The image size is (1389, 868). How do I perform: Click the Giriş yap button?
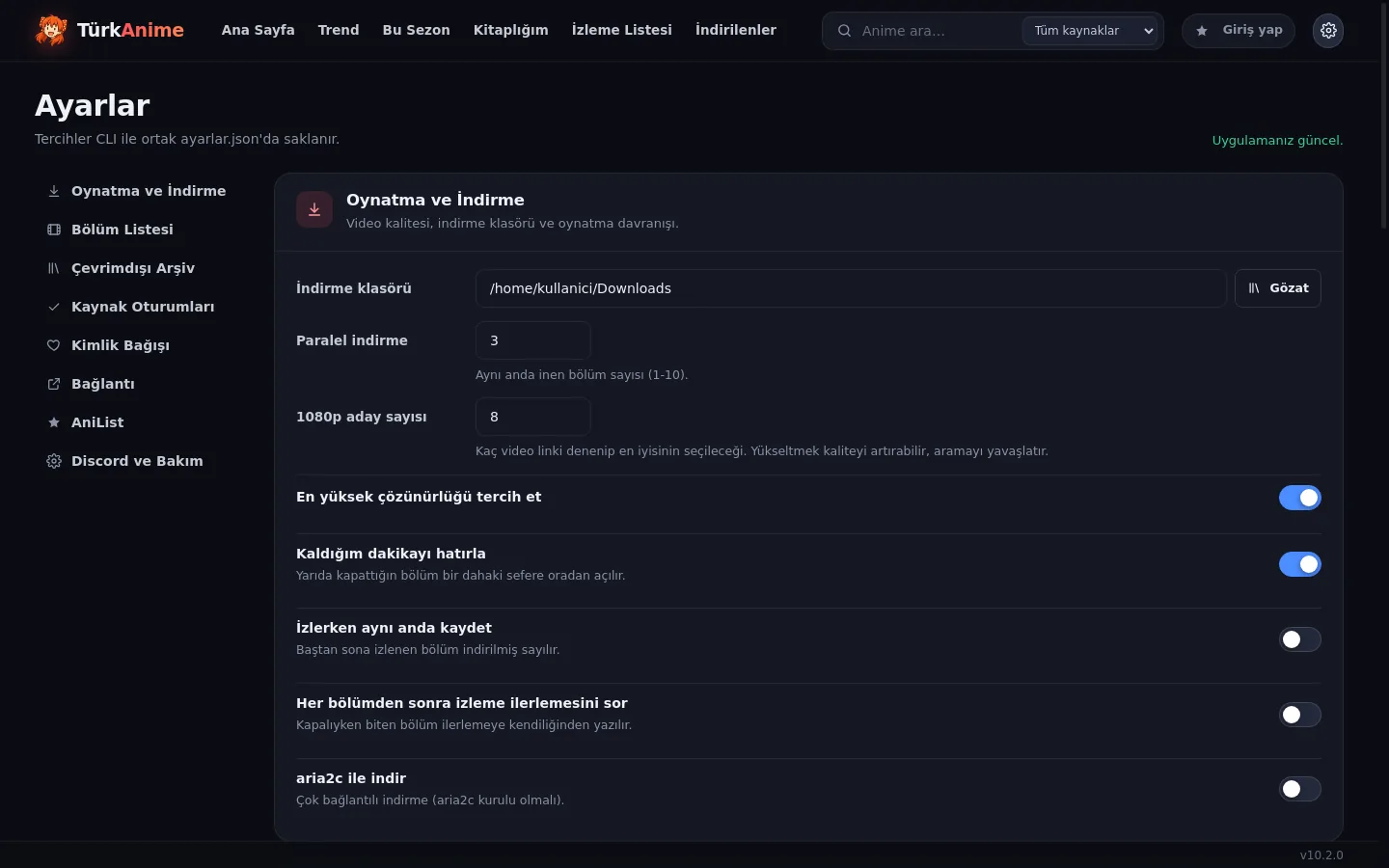[x=1238, y=31]
